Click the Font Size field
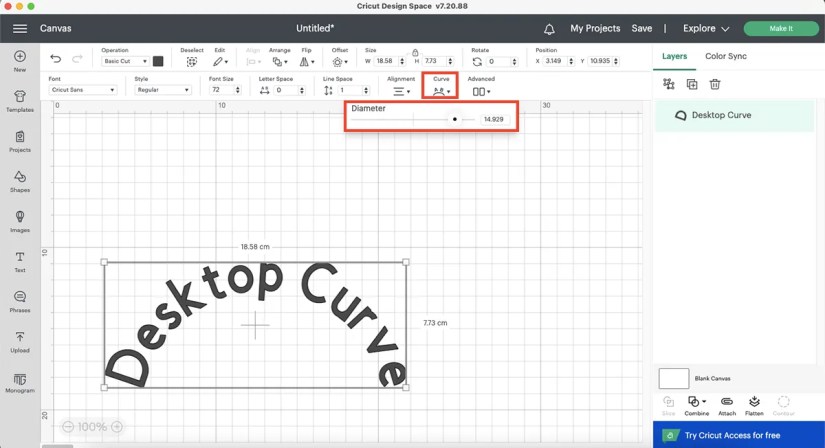This screenshot has height=448, width=825. point(221,90)
